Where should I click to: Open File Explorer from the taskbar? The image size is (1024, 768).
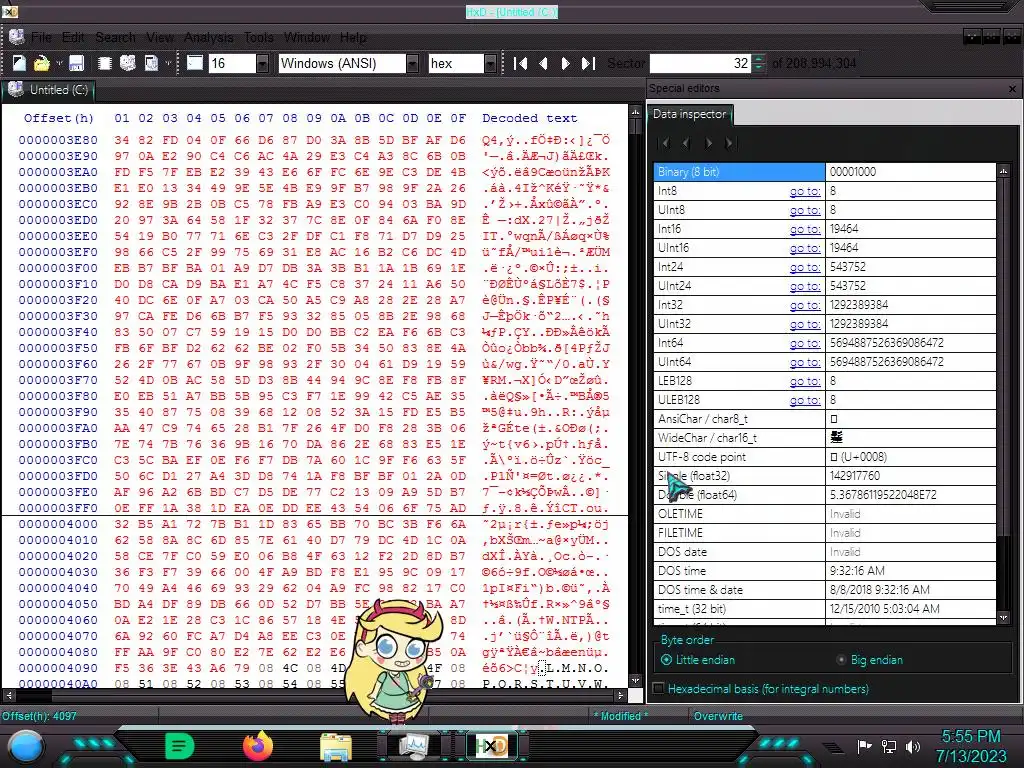click(x=336, y=746)
